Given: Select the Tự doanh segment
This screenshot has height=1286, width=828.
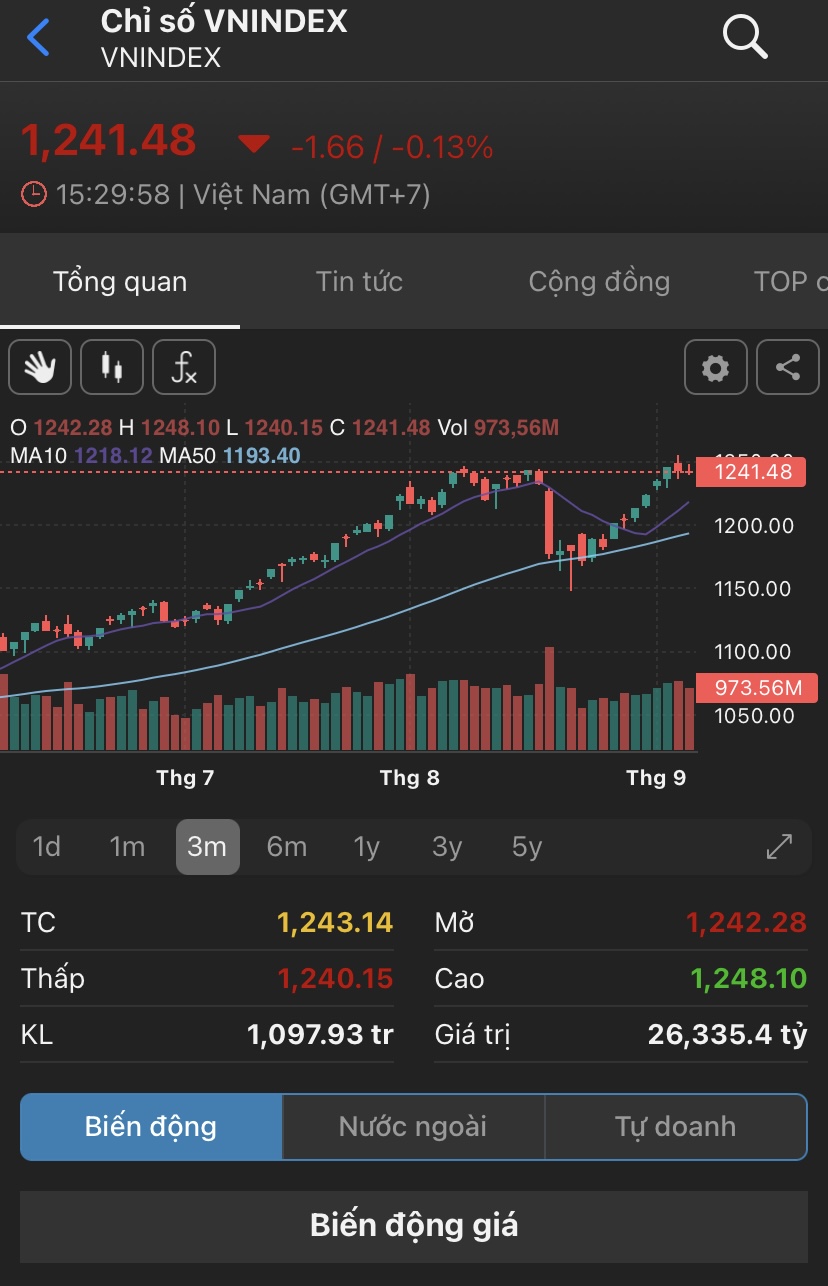Looking at the screenshot, I should coord(675,1127).
